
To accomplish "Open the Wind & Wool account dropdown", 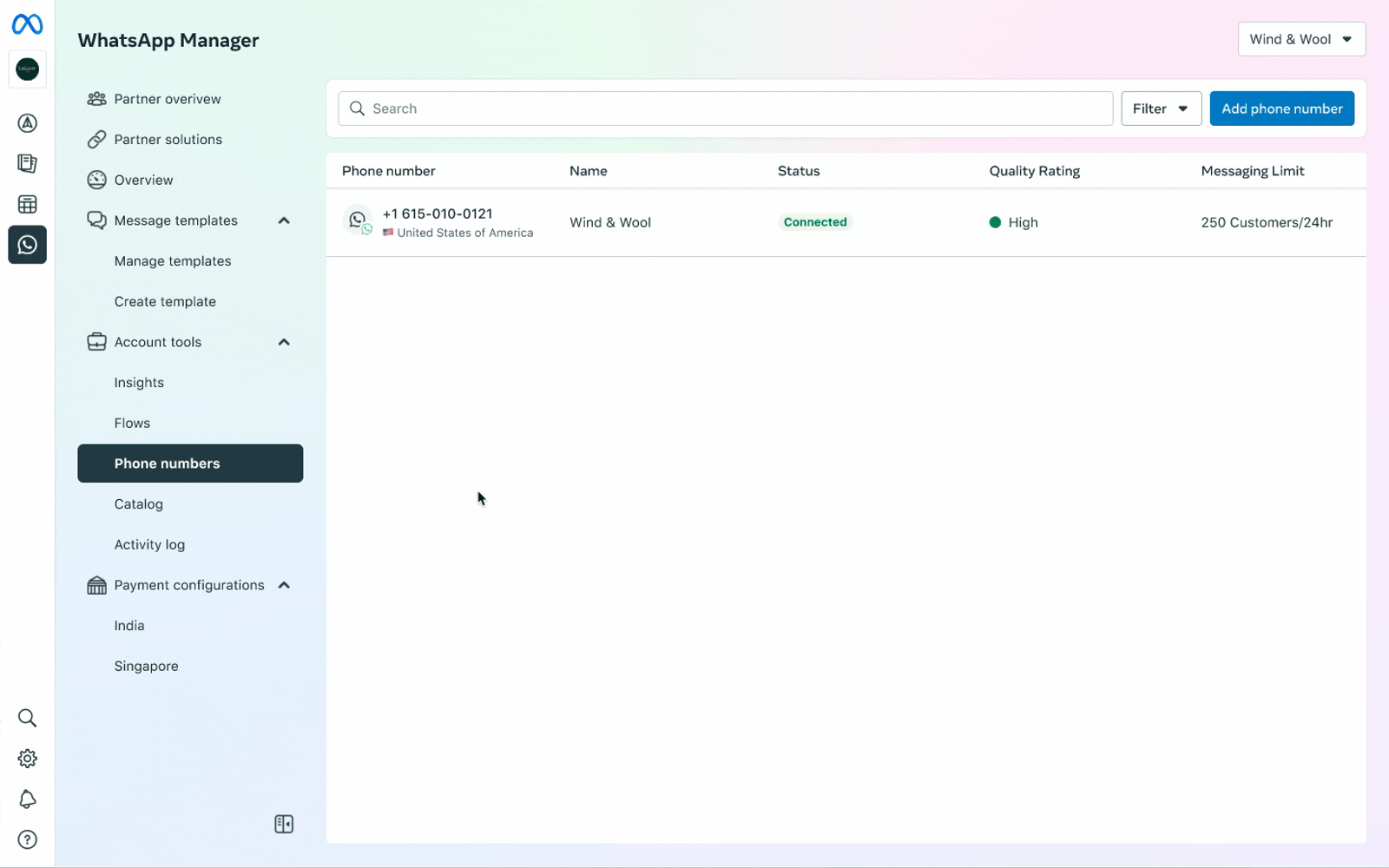I will 1301,39.
